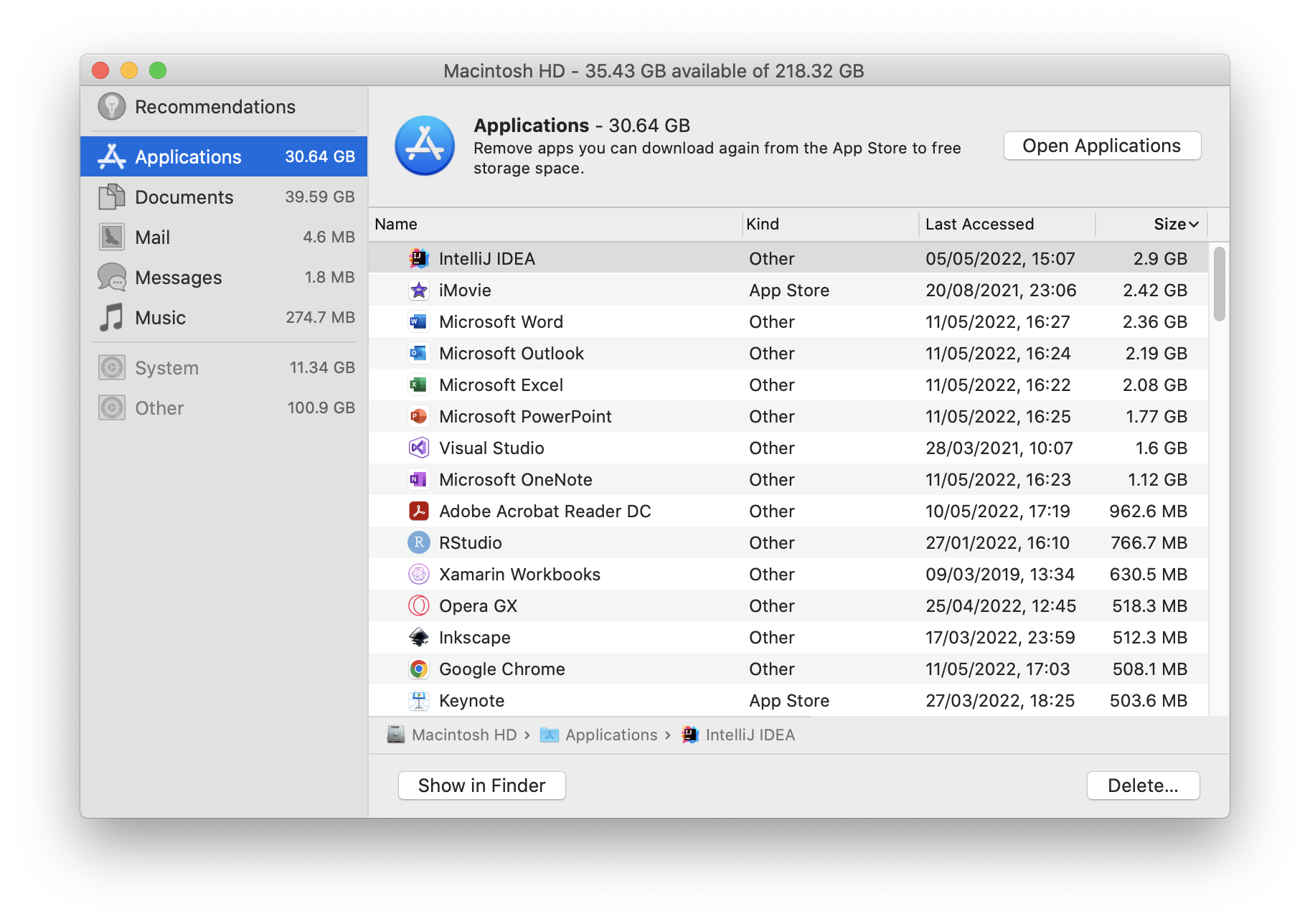This screenshot has height=924, width=1310.
Task: Select the Applications sidebar category
Action: [224, 156]
